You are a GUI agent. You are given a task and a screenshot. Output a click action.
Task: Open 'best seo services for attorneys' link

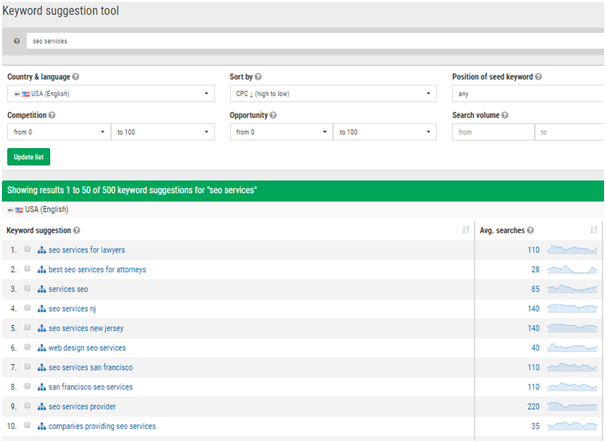(x=97, y=269)
